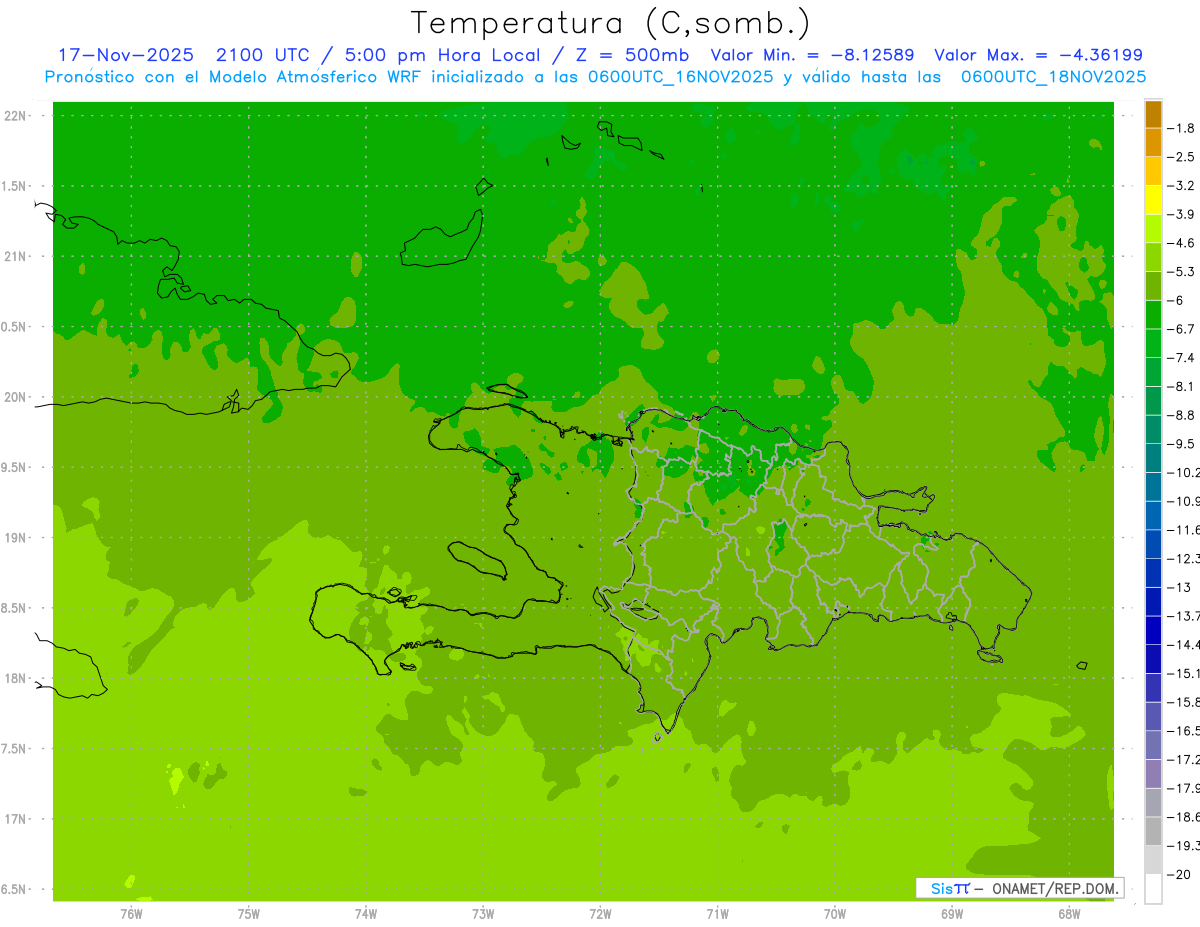Click the "-7.4" color scale label
Viewport: 1200px width, 927px height.
tap(1183, 358)
